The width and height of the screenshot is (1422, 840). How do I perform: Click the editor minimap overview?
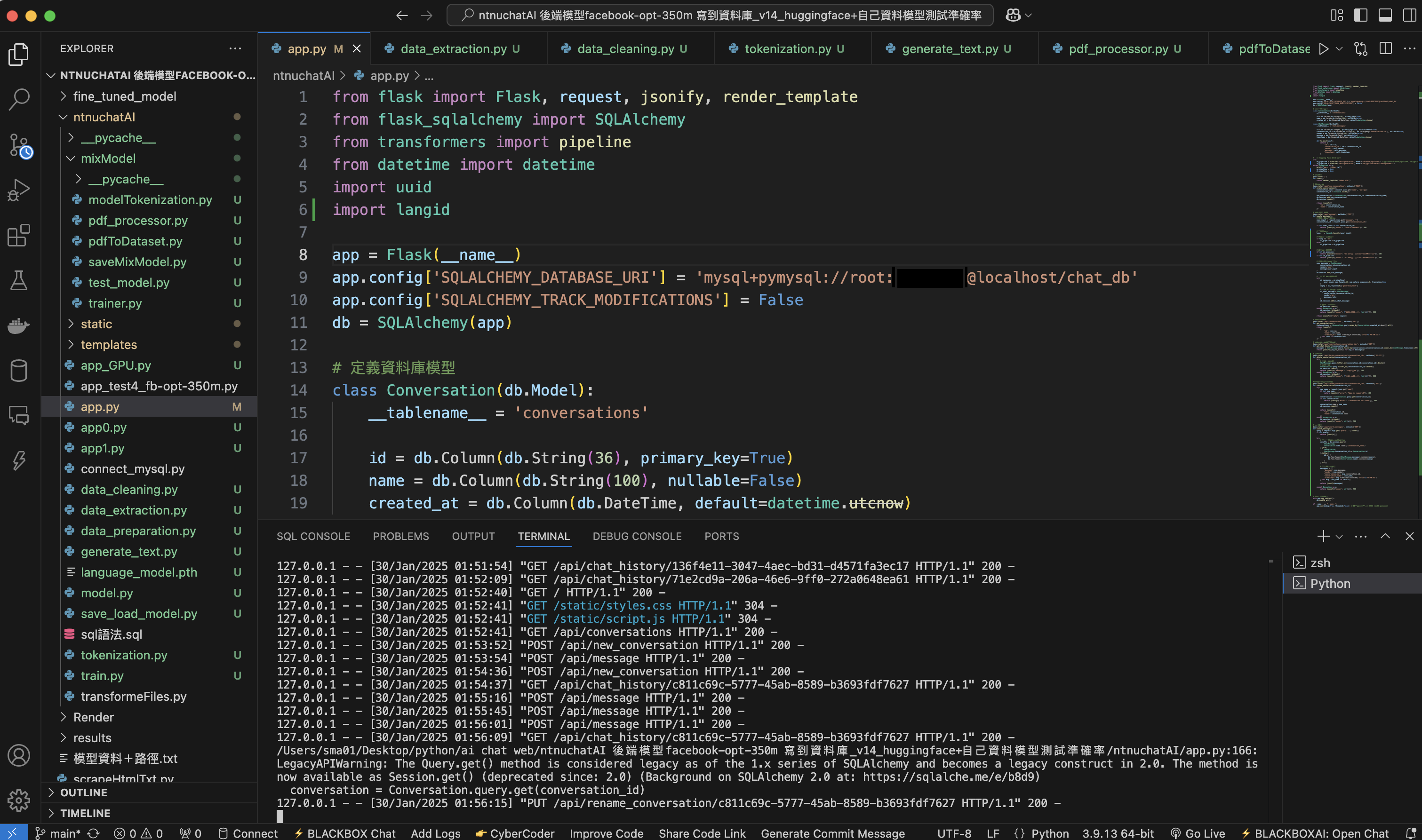[1365, 297]
